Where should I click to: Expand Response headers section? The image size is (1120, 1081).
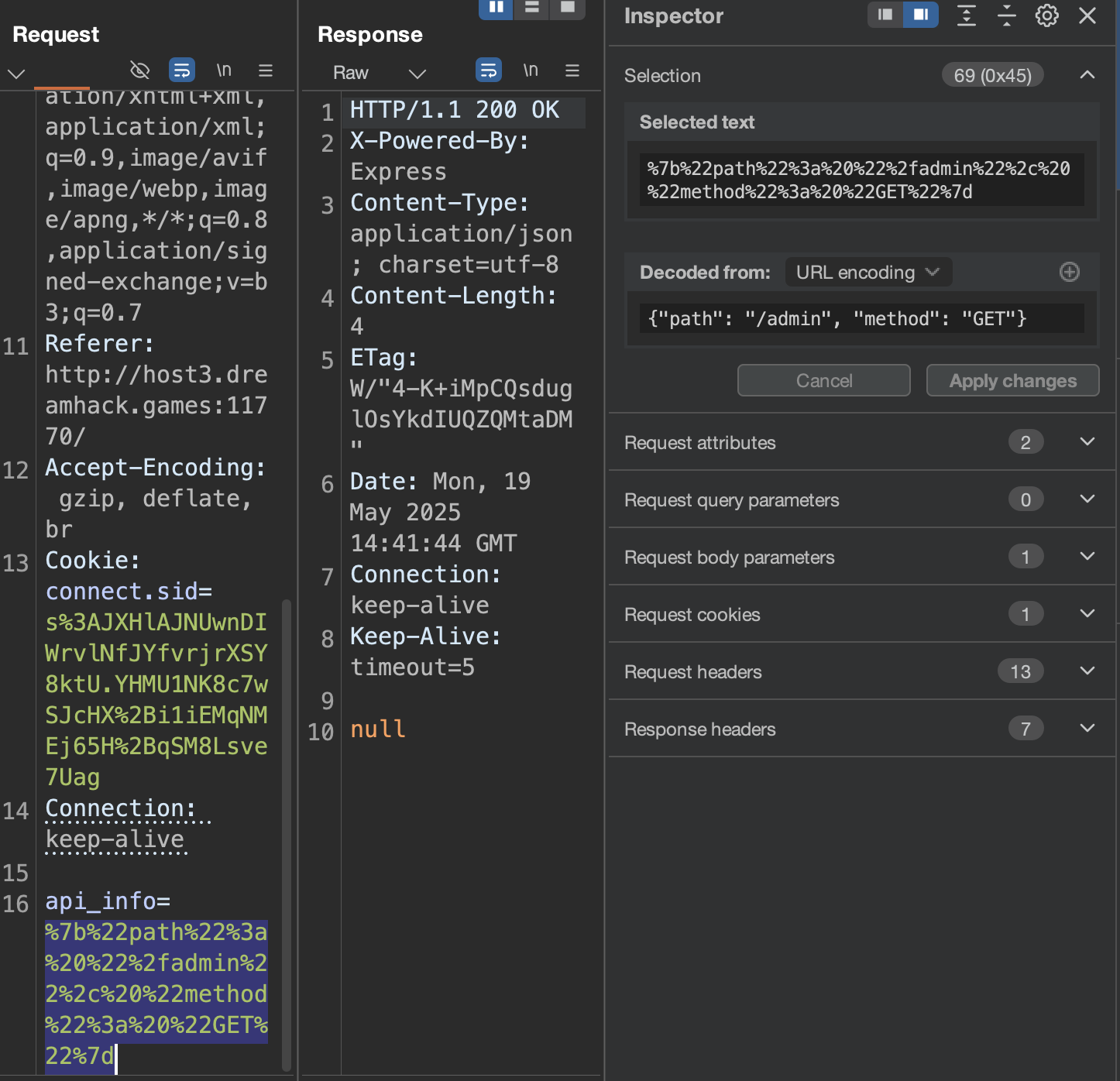coord(861,729)
